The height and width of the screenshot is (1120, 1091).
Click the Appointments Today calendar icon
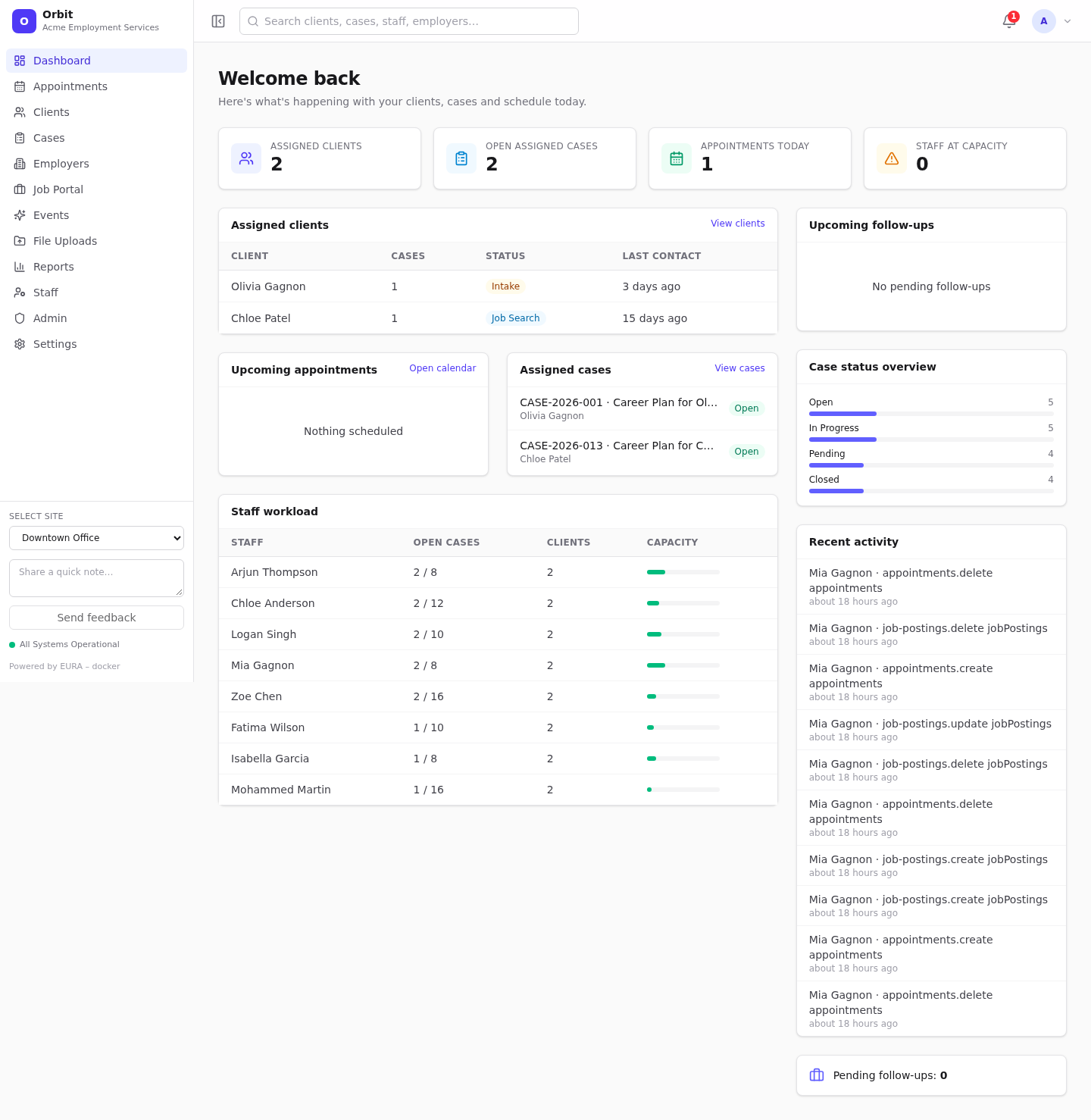pyautogui.click(x=677, y=158)
